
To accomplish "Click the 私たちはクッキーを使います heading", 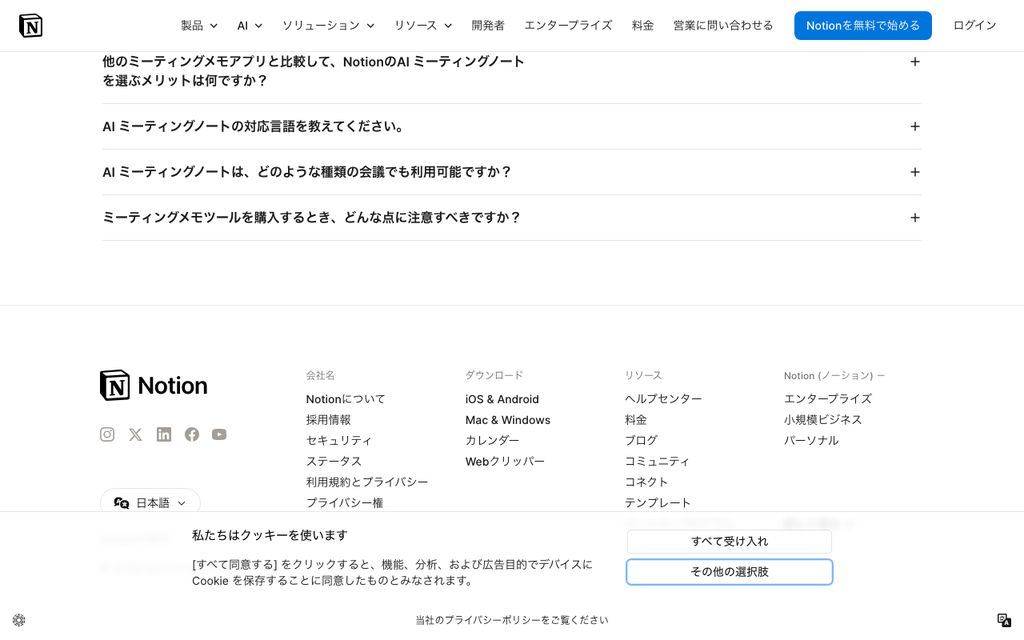I will pyautogui.click(x=270, y=536).
